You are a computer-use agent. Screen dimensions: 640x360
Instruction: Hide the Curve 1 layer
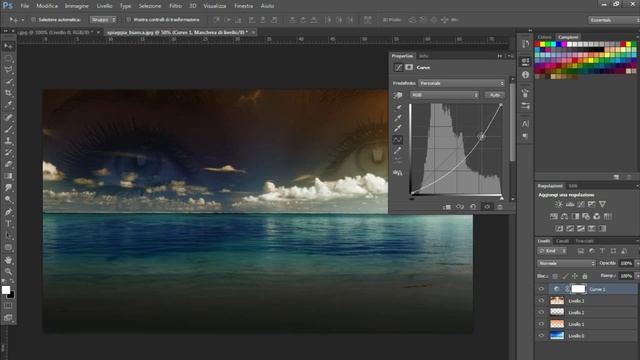541,289
